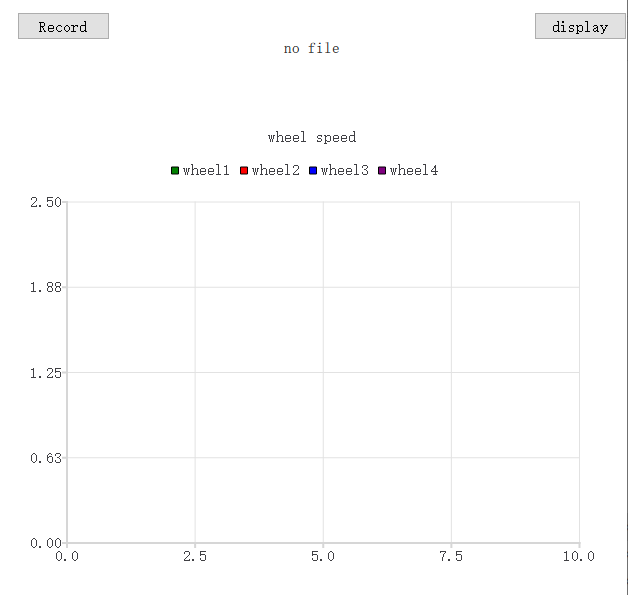This screenshot has width=628, height=595.
Task: Toggle the wheel2 series legend label
Action: tap(275, 171)
